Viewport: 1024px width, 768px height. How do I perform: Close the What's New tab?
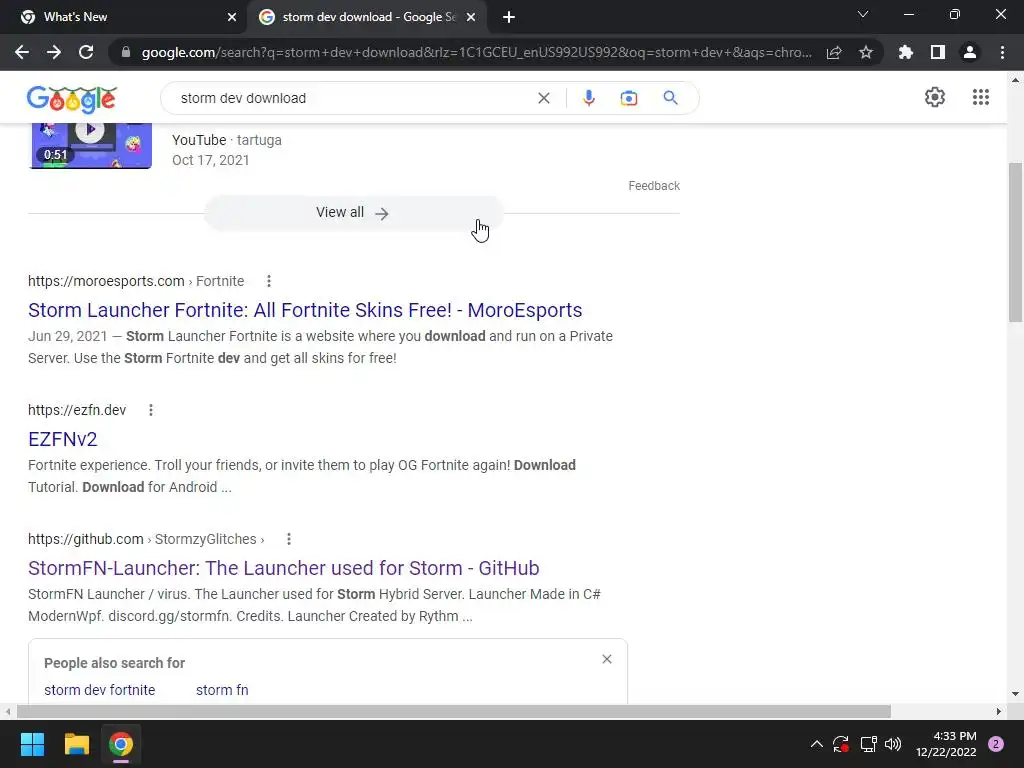[232, 17]
